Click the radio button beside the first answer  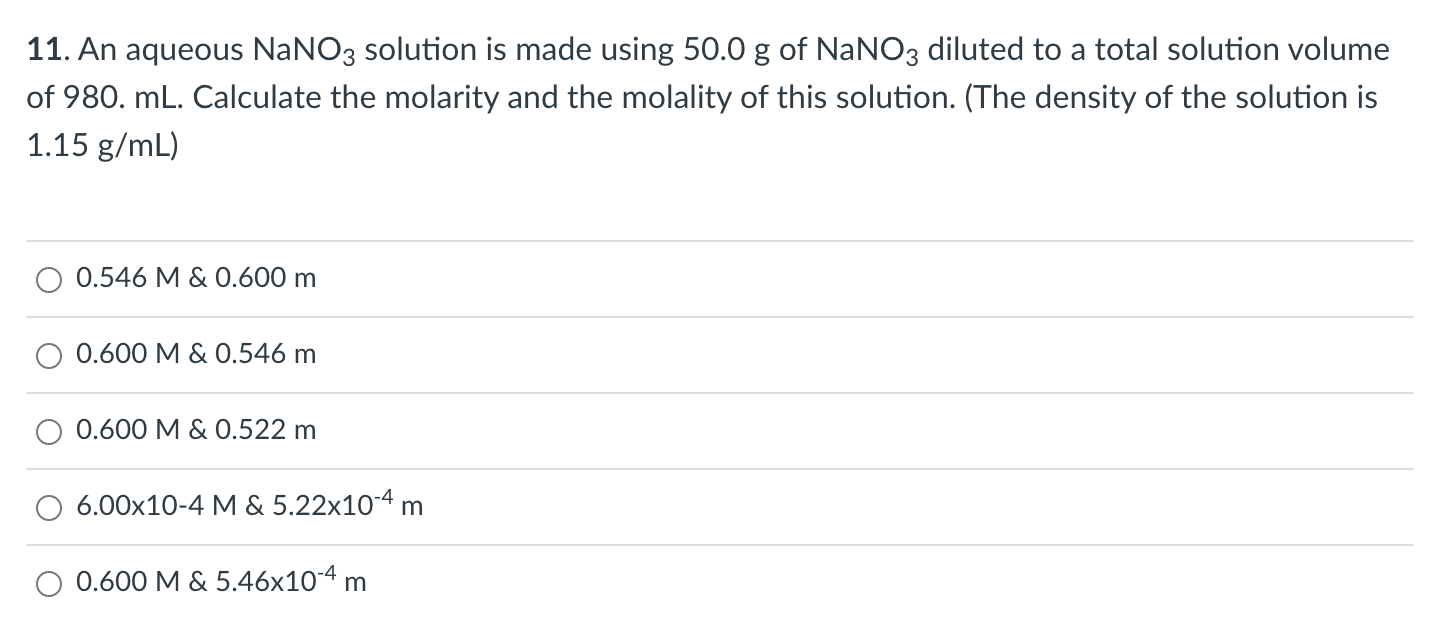(48, 279)
